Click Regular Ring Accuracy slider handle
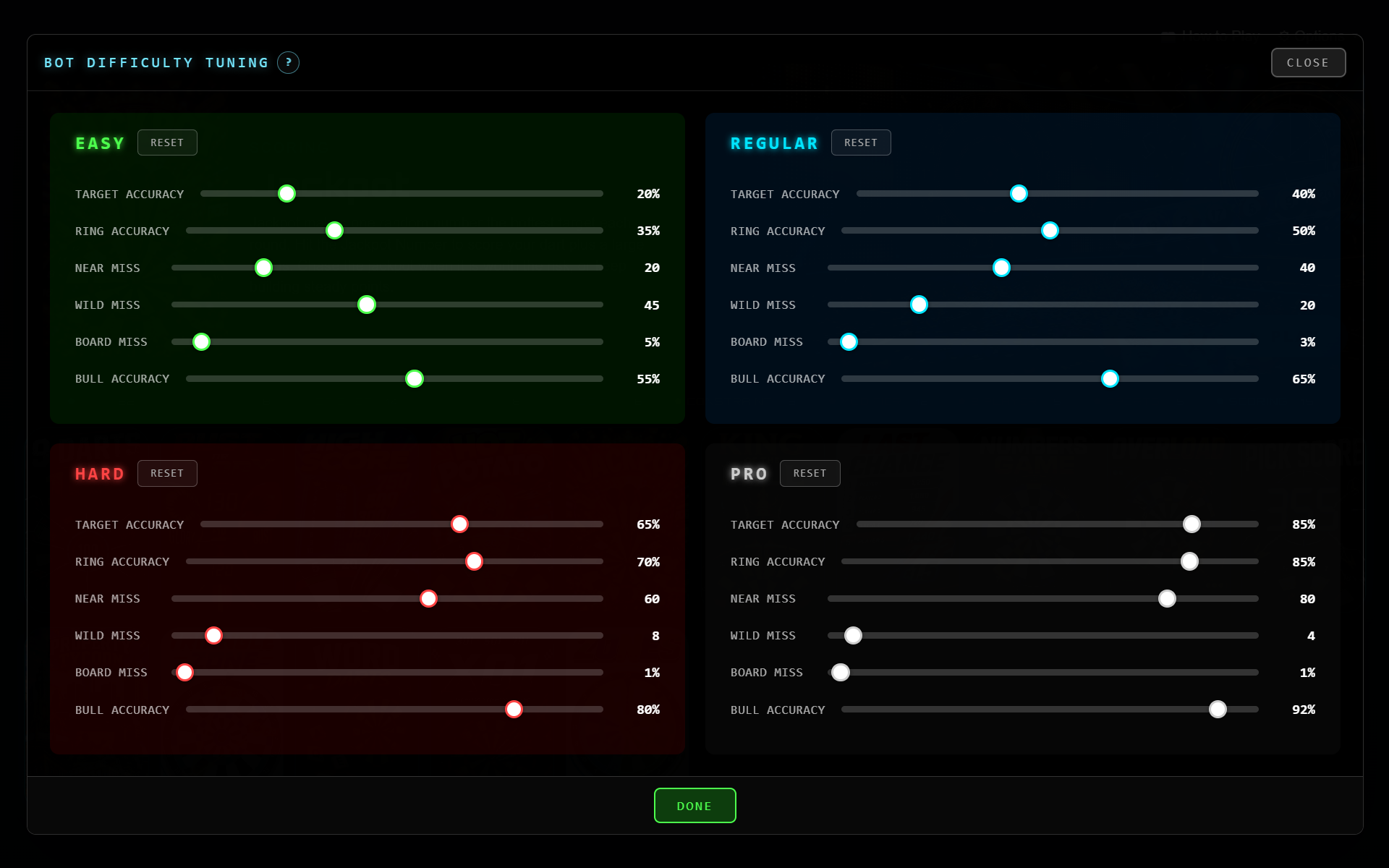This screenshot has height=868, width=1389. pyautogui.click(x=1050, y=231)
